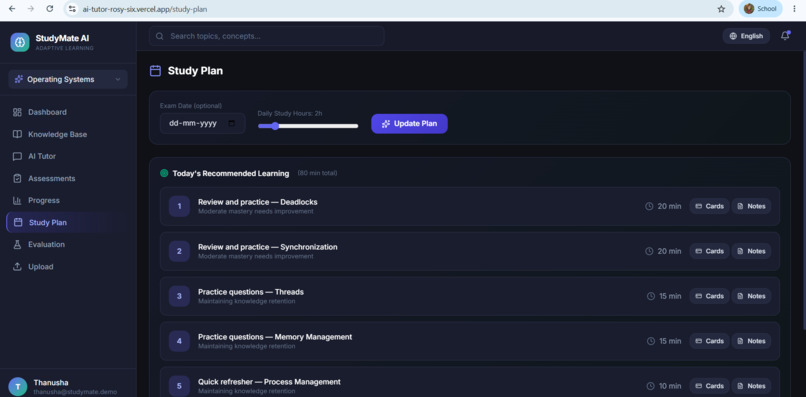The image size is (806, 397).
Task: Open Cards for Process Management task
Action: pos(709,386)
